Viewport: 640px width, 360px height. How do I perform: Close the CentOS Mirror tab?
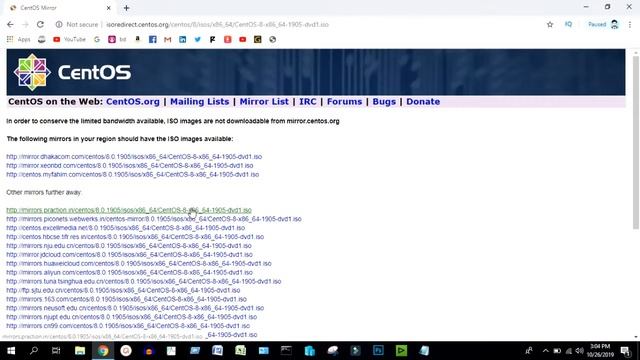pos(109,8)
